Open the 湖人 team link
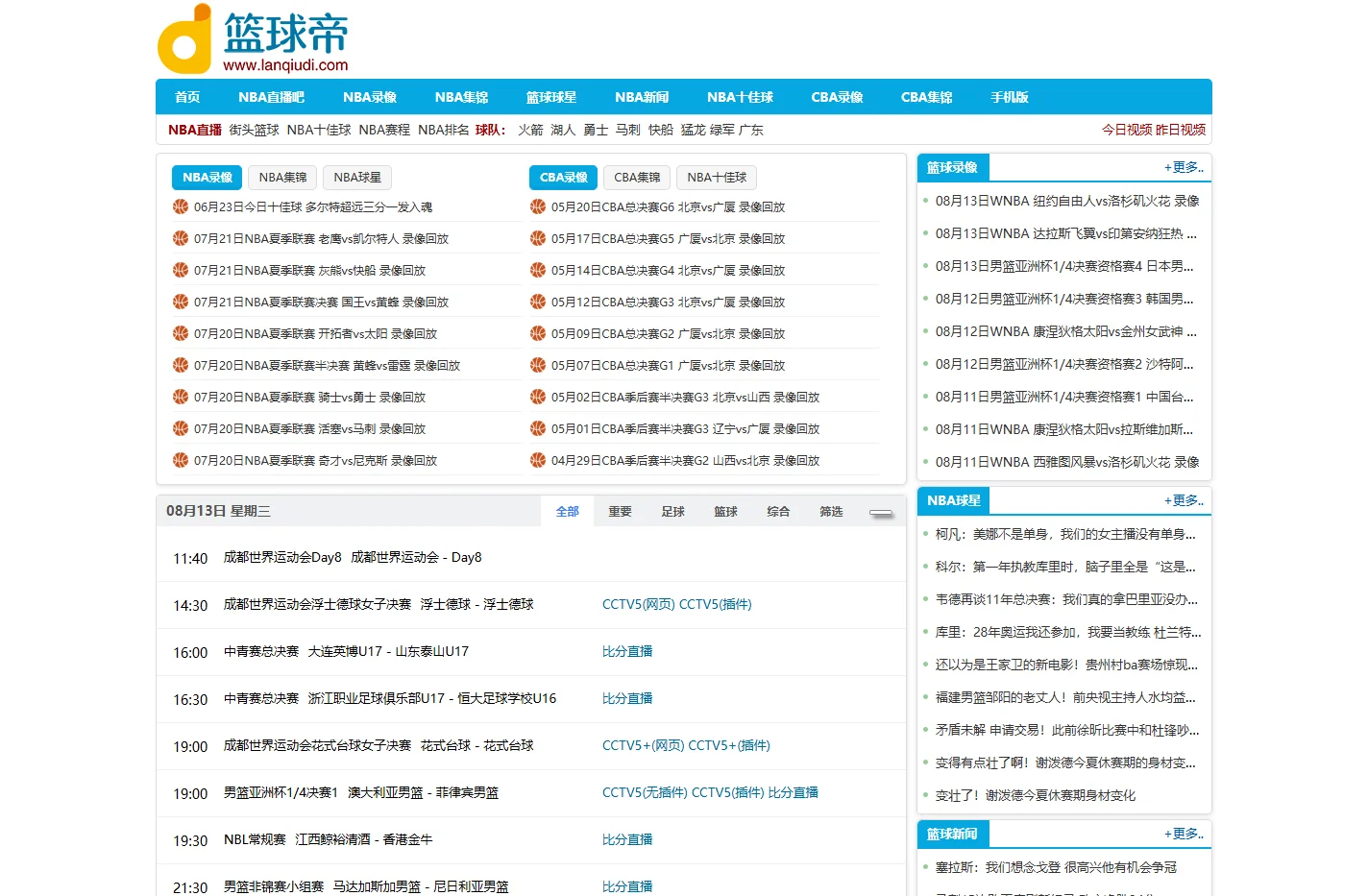 tap(563, 130)
